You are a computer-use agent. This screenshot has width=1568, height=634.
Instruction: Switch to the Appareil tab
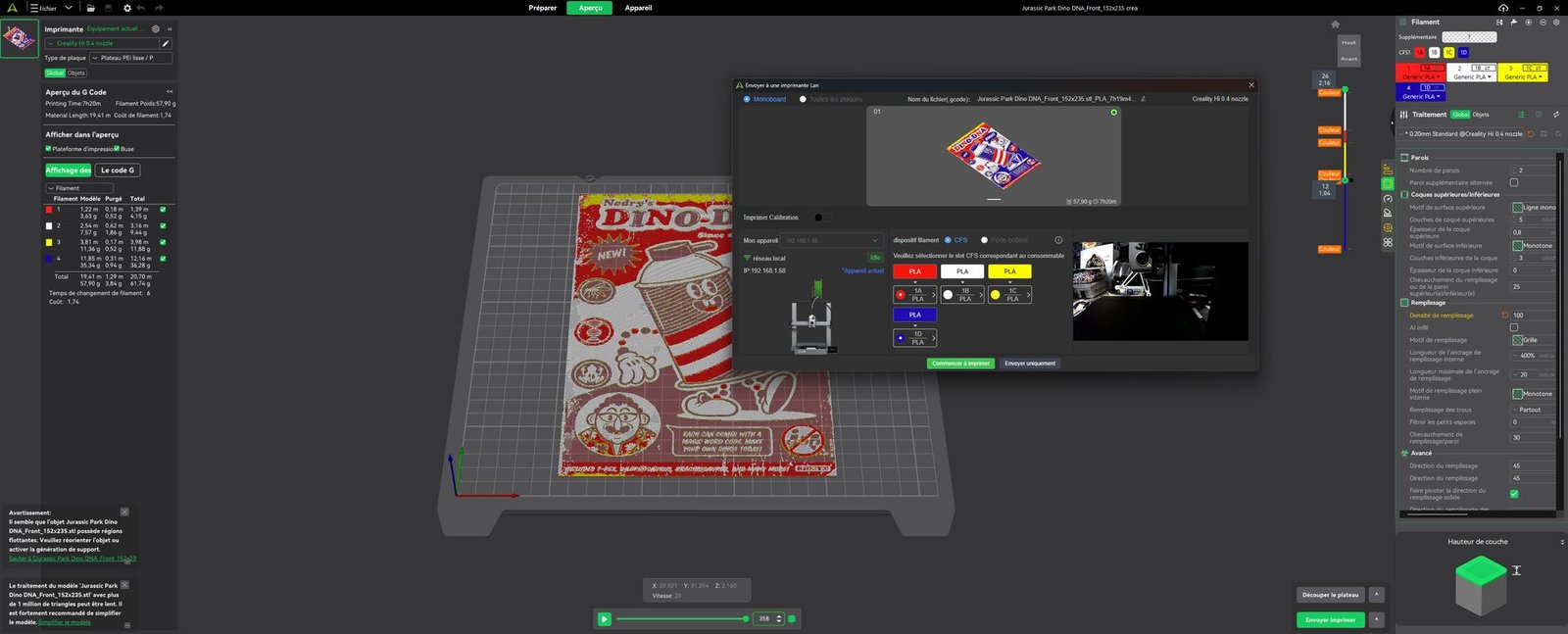[x=638, y=8]
